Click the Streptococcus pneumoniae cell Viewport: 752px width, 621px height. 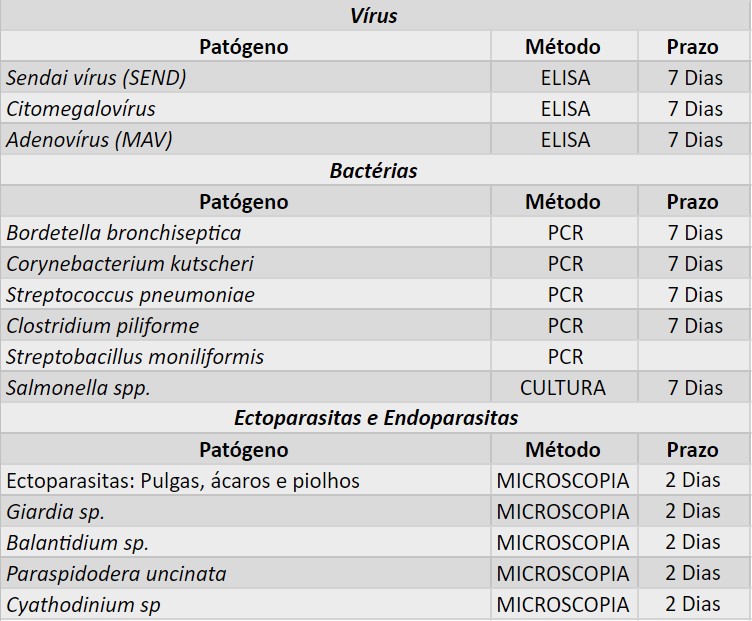[130, 295]
